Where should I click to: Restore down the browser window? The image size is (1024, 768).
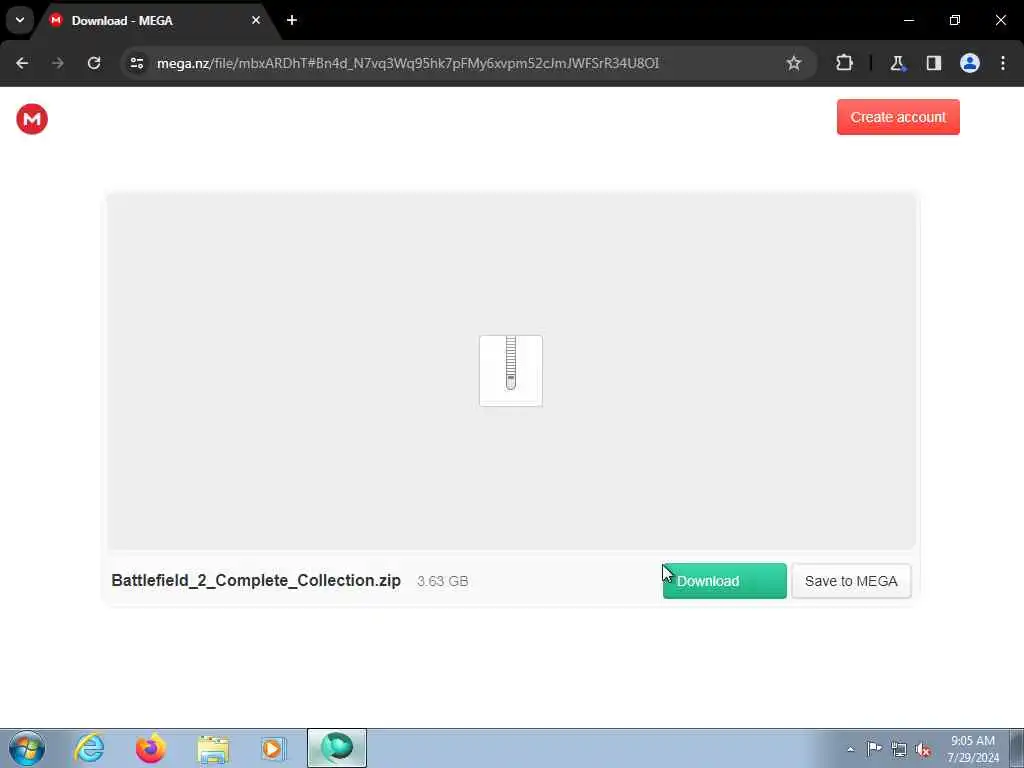coord(955,20)
